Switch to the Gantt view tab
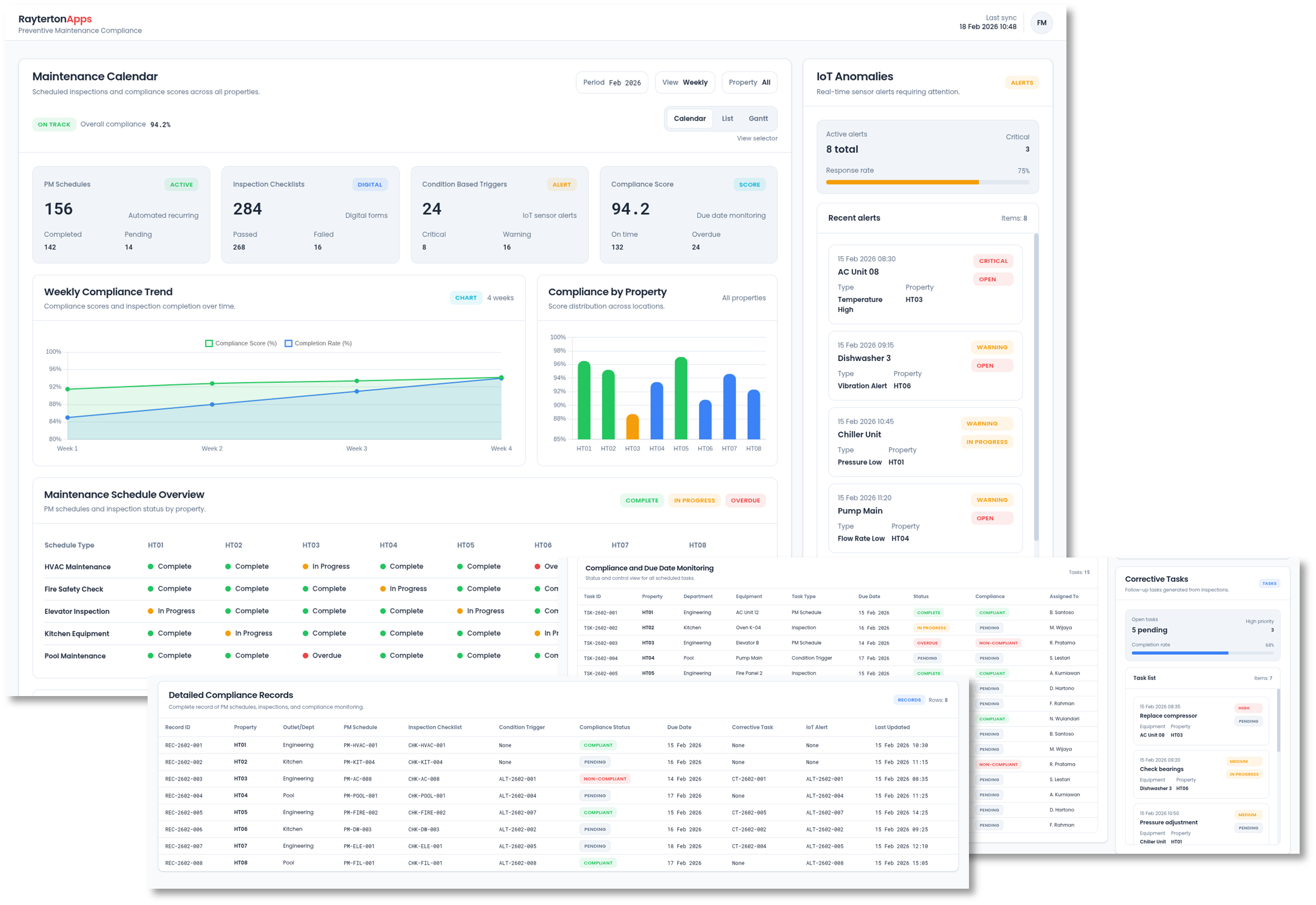 tap(758, 118)
